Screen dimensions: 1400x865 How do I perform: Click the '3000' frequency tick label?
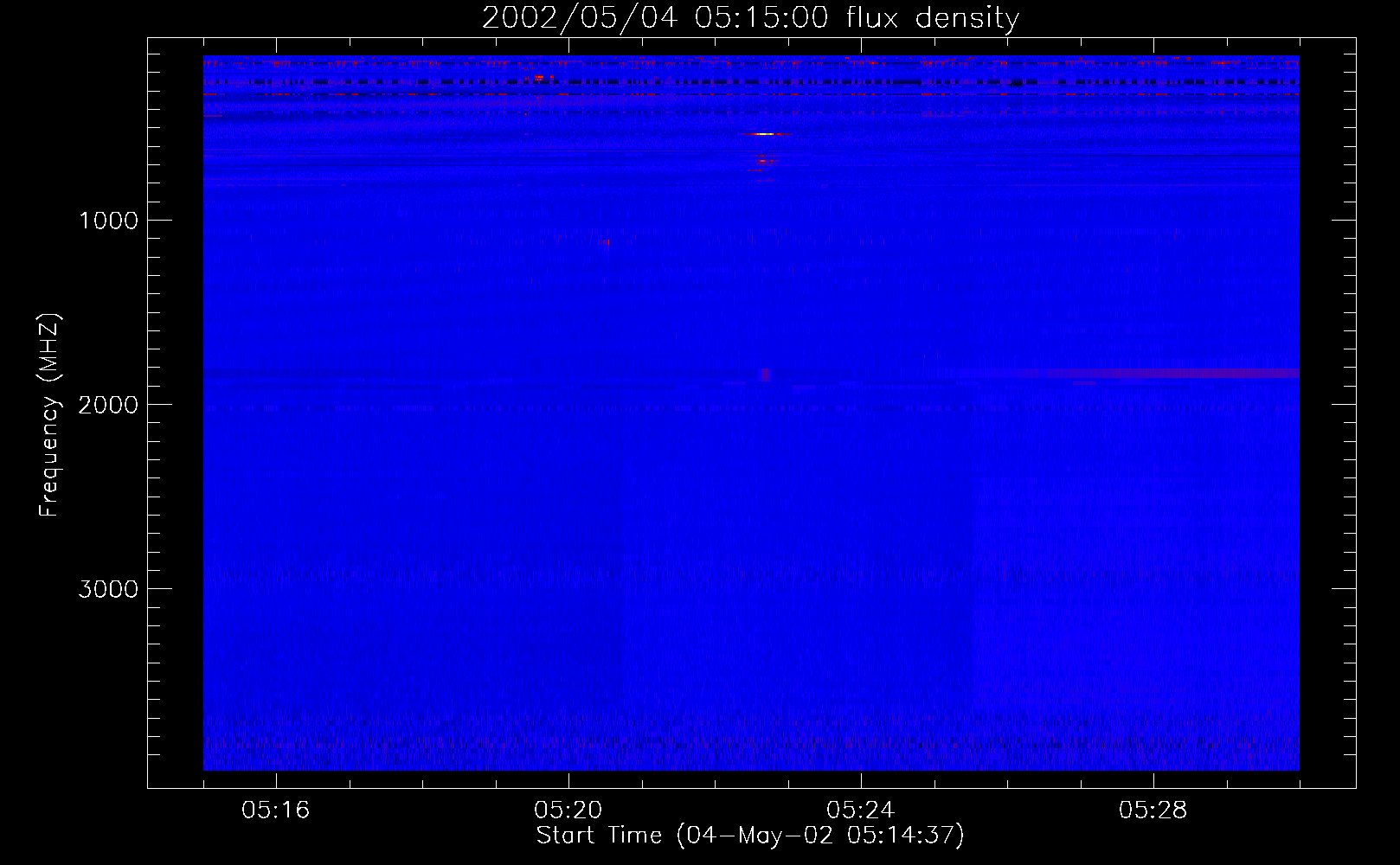click(108, 589)
